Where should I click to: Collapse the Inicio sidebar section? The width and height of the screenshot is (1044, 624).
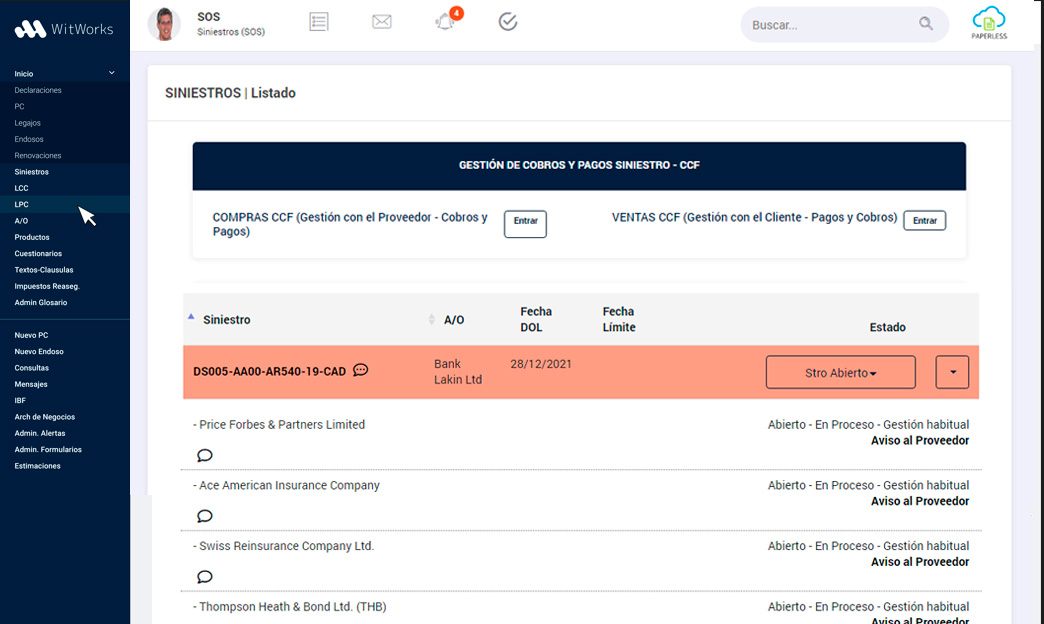point(111,73)
